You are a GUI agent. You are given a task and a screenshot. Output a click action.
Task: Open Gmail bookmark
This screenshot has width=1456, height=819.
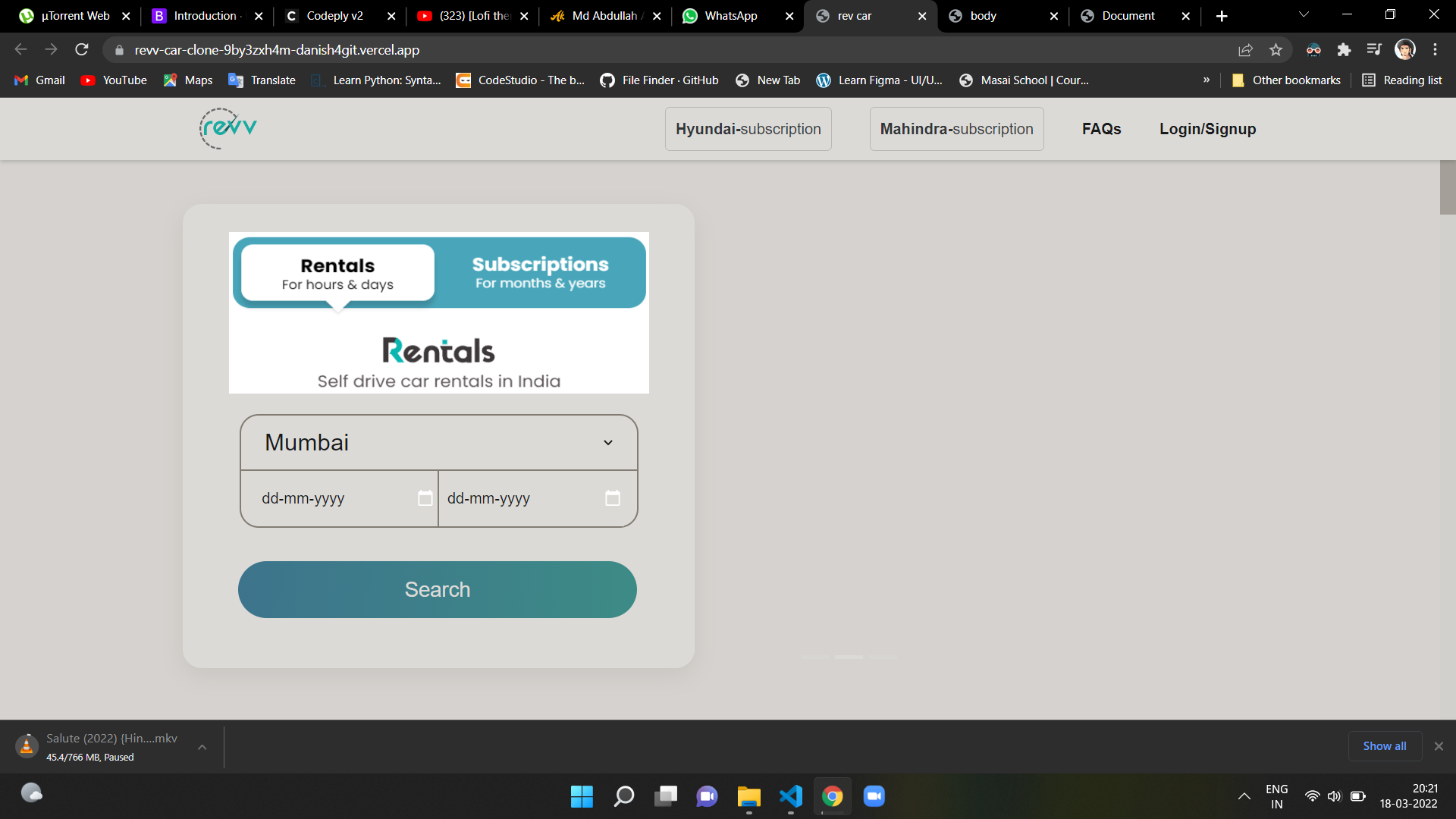point(40,80)
